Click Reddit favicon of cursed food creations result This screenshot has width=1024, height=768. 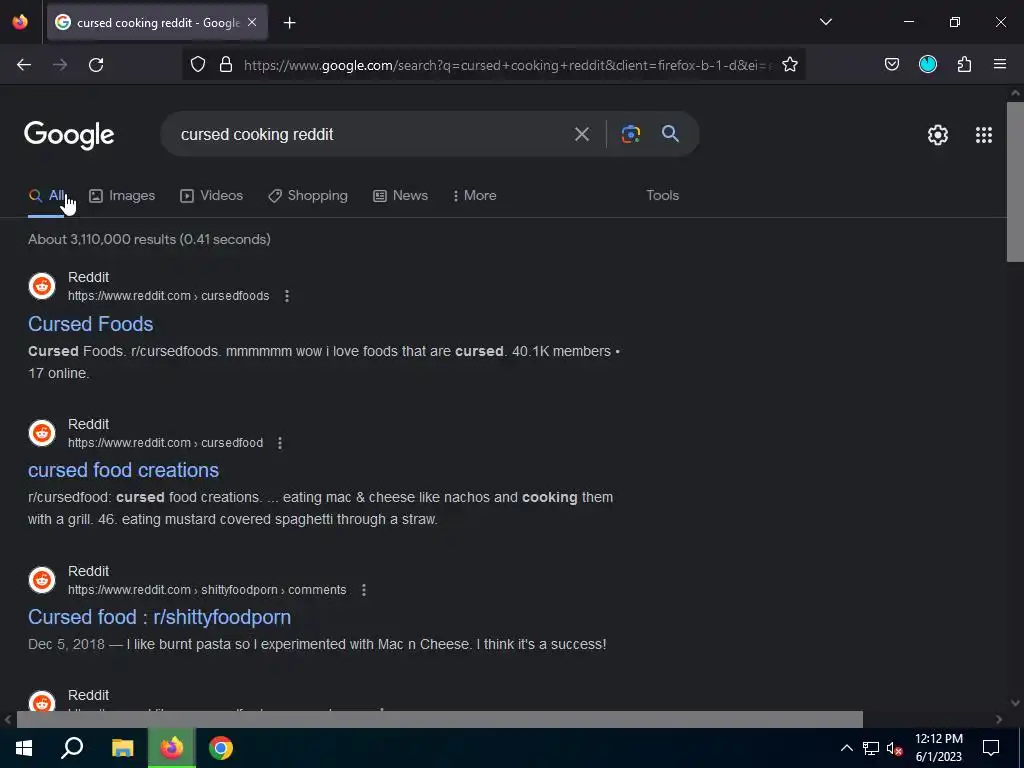click(x=42, y=433)
